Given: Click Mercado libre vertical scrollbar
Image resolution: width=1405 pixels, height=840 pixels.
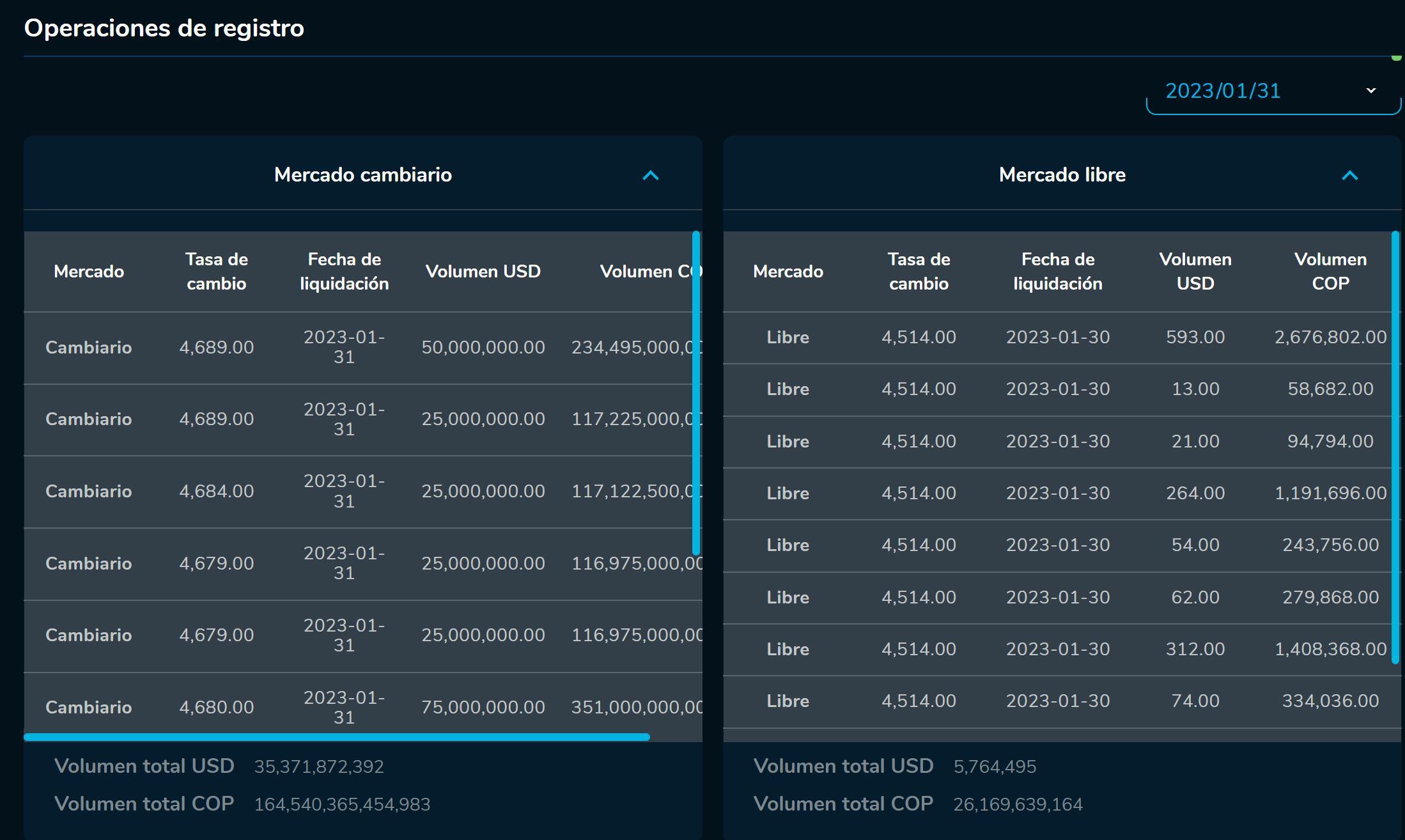Looking at the screenshot, I should (1395, 447).
